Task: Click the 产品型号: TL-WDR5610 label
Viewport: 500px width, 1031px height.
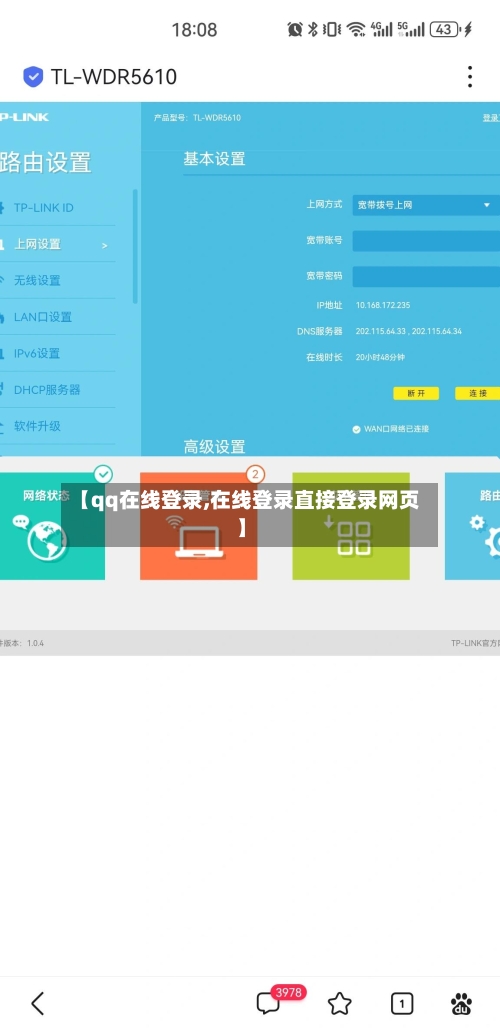Action: (x=197, y=118)
